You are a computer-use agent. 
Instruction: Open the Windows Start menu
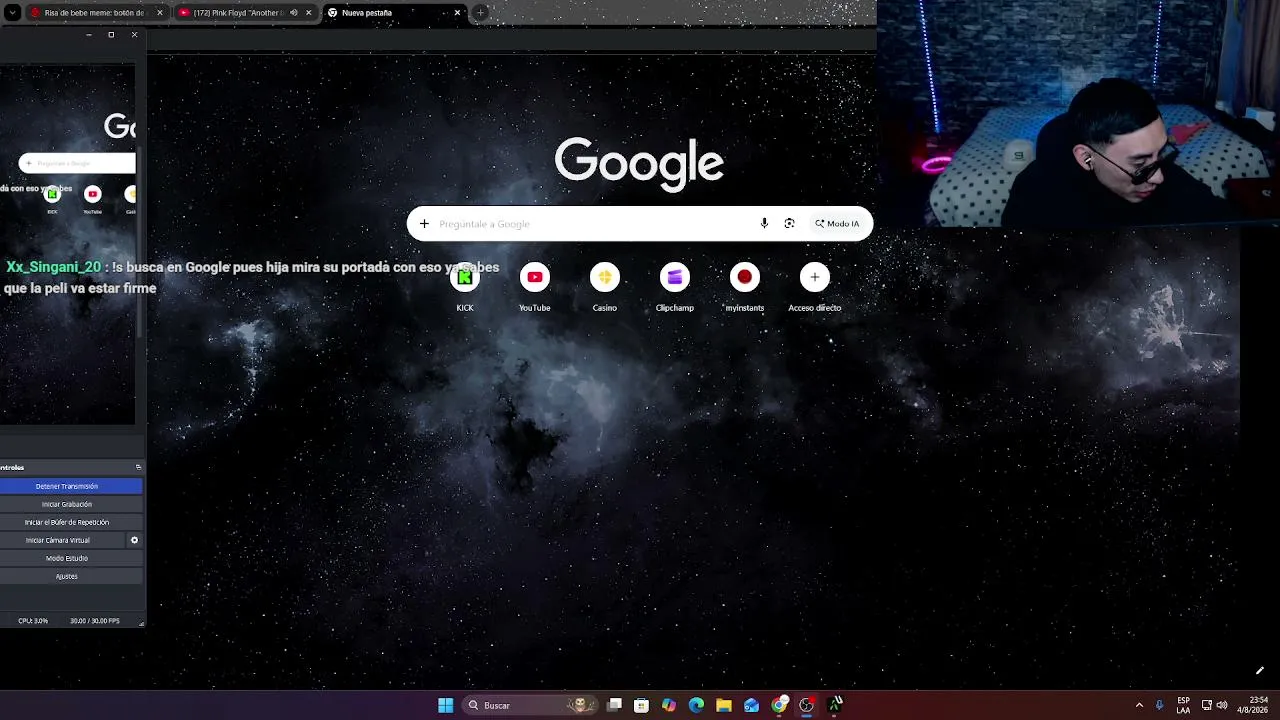[445, 705]
